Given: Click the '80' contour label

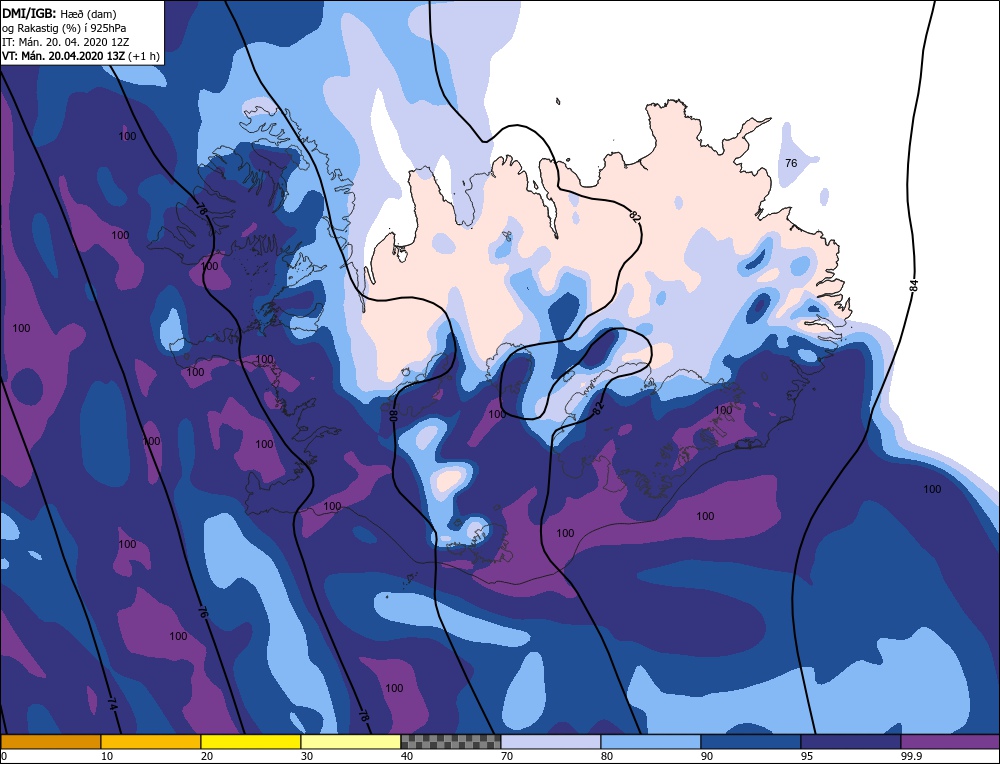Looking at the screenshot, I should click(x=393, y=416).
